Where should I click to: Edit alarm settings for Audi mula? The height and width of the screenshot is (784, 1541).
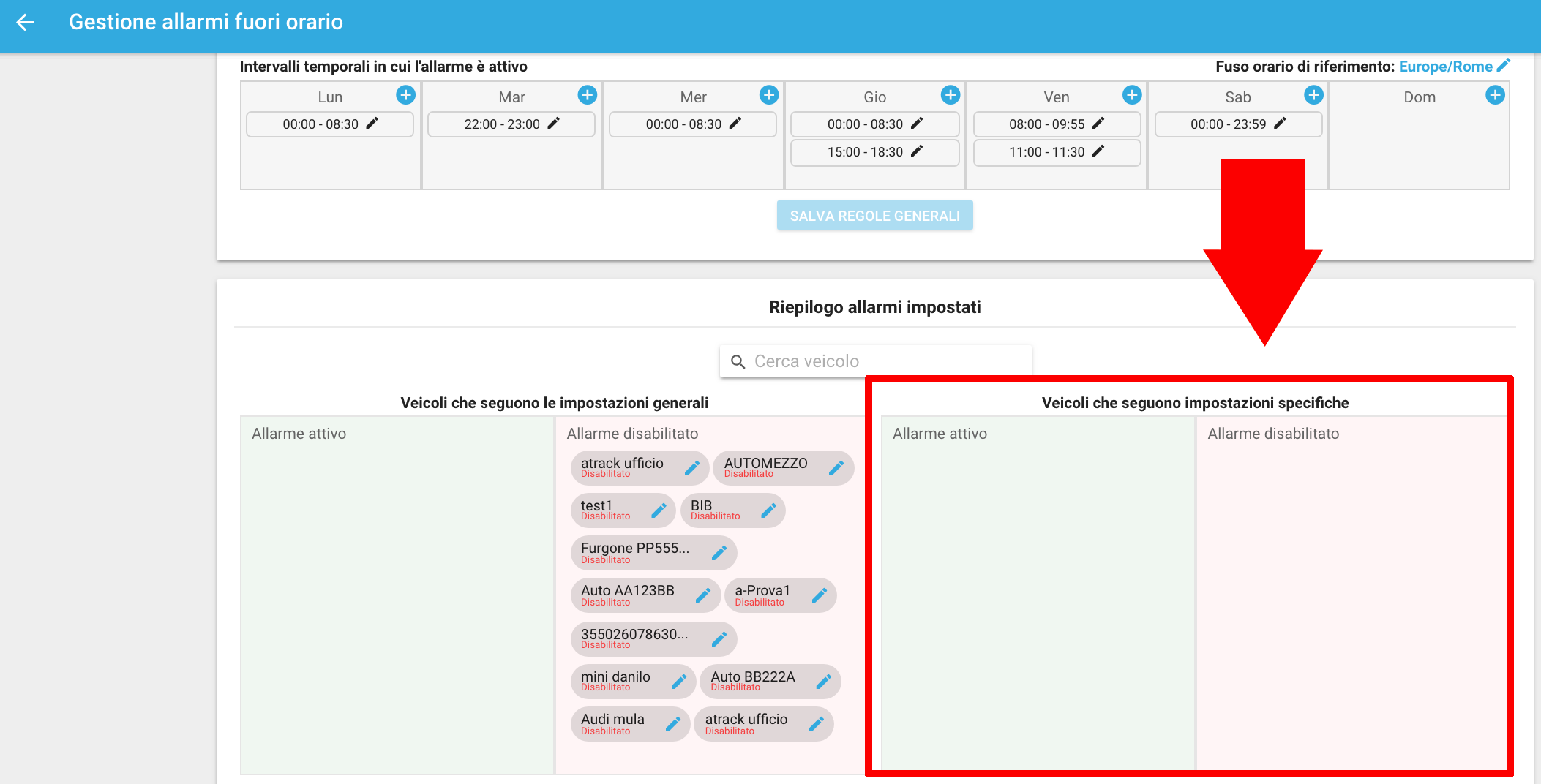673,724
